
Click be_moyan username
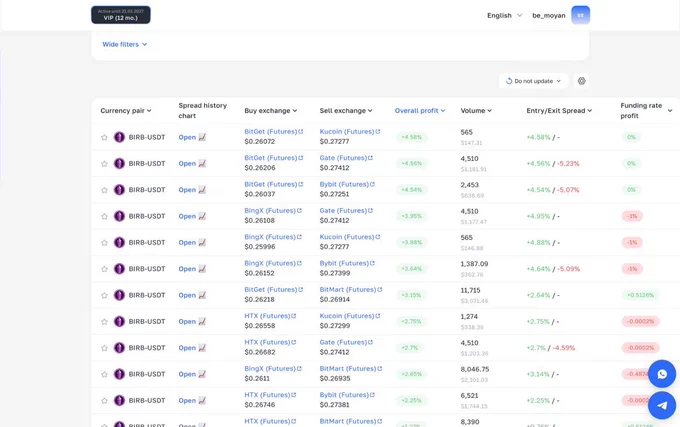549,15
